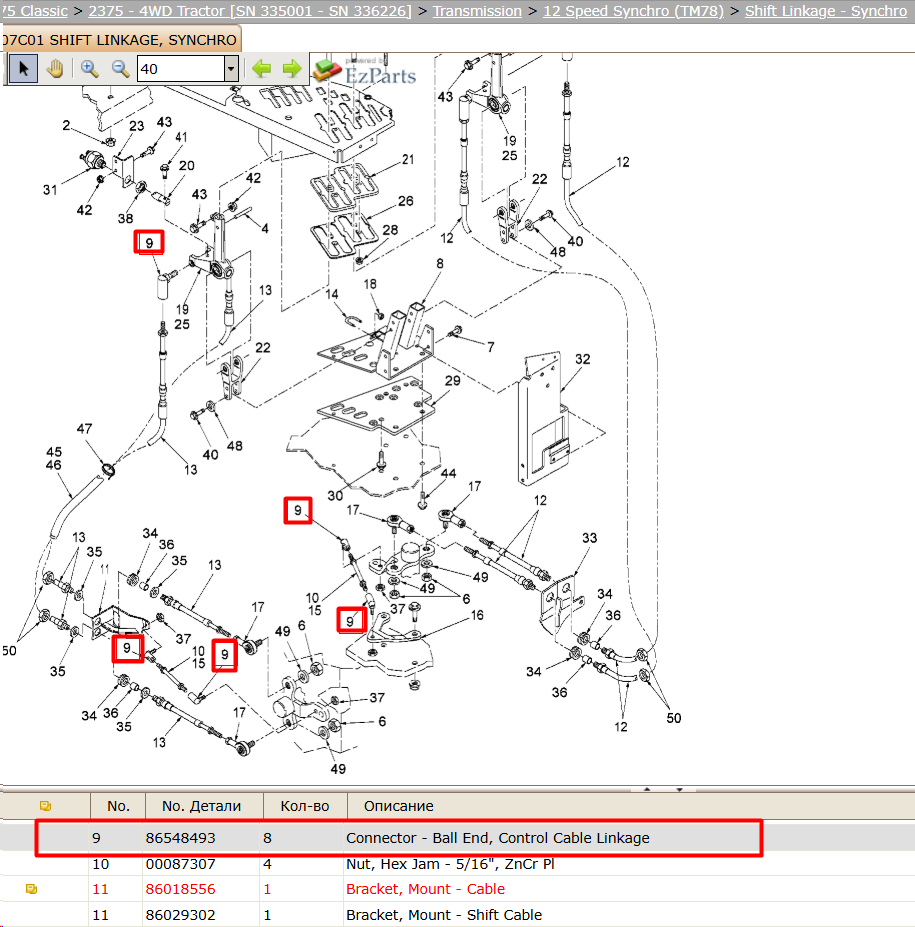Screen dimensions: 915x927
Task: Sort by the No. column header
Action: click(118, 806)
